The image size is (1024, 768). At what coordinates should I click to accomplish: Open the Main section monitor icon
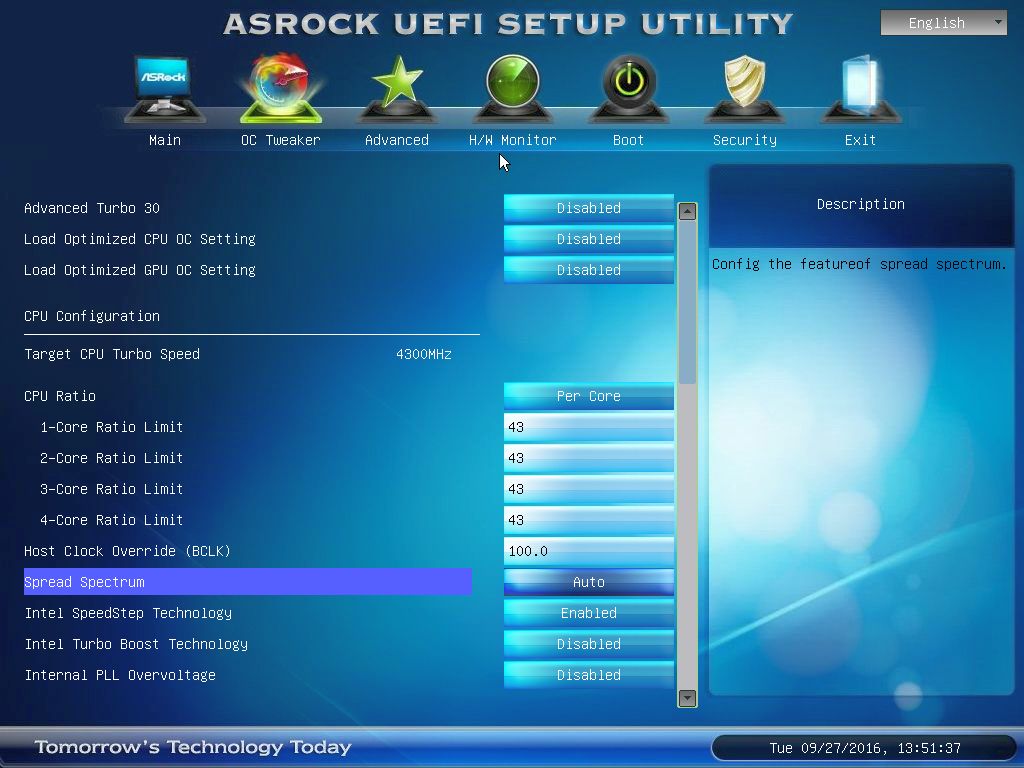click(x=165, y=89)
